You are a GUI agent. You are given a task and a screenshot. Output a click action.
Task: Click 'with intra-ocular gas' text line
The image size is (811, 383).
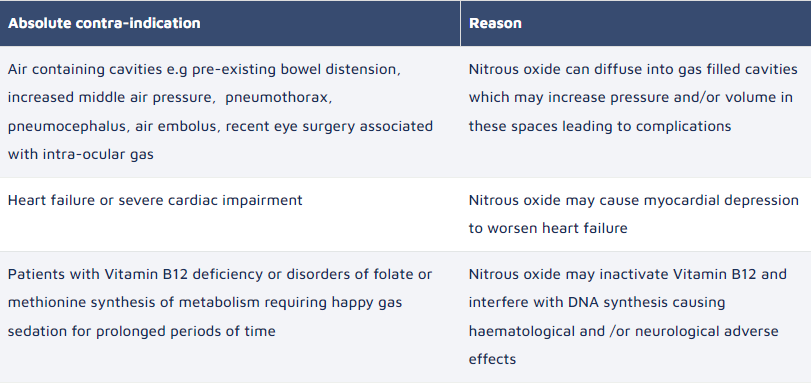click(x=81, y=154)
